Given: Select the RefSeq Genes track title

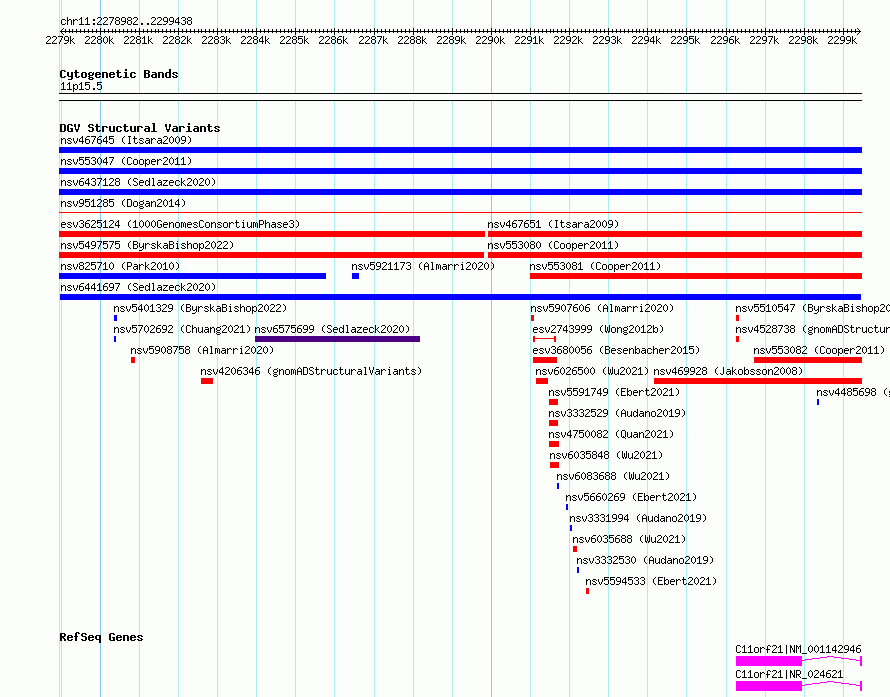Looking at the screenshot, I should (101, 637).
